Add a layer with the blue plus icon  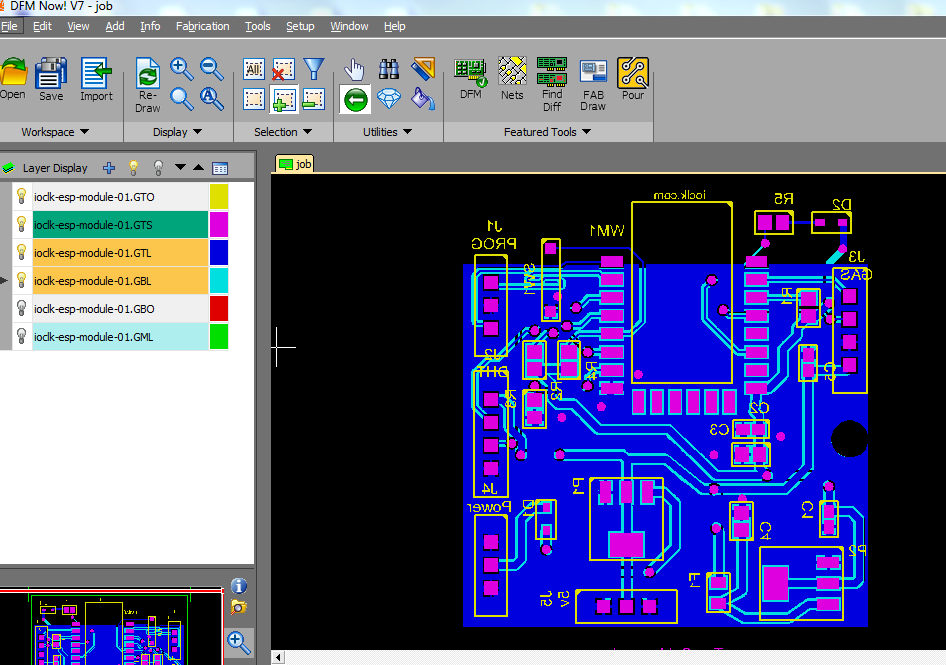(109, 168)
